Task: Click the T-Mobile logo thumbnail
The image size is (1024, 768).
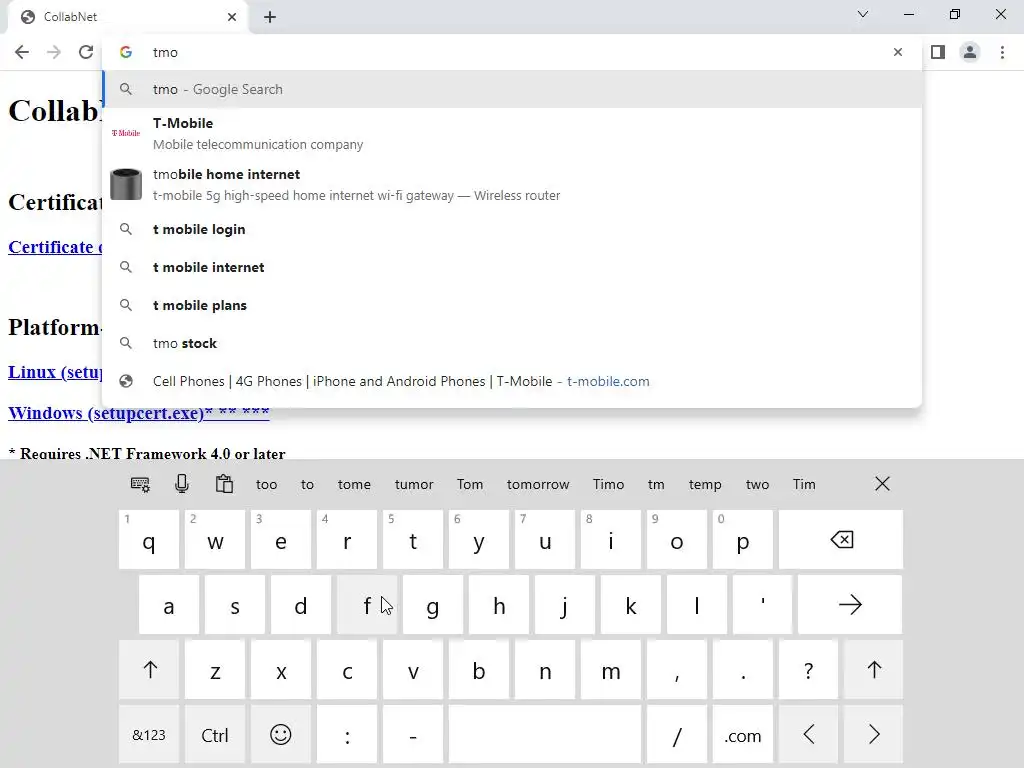Action: [126, 133]
